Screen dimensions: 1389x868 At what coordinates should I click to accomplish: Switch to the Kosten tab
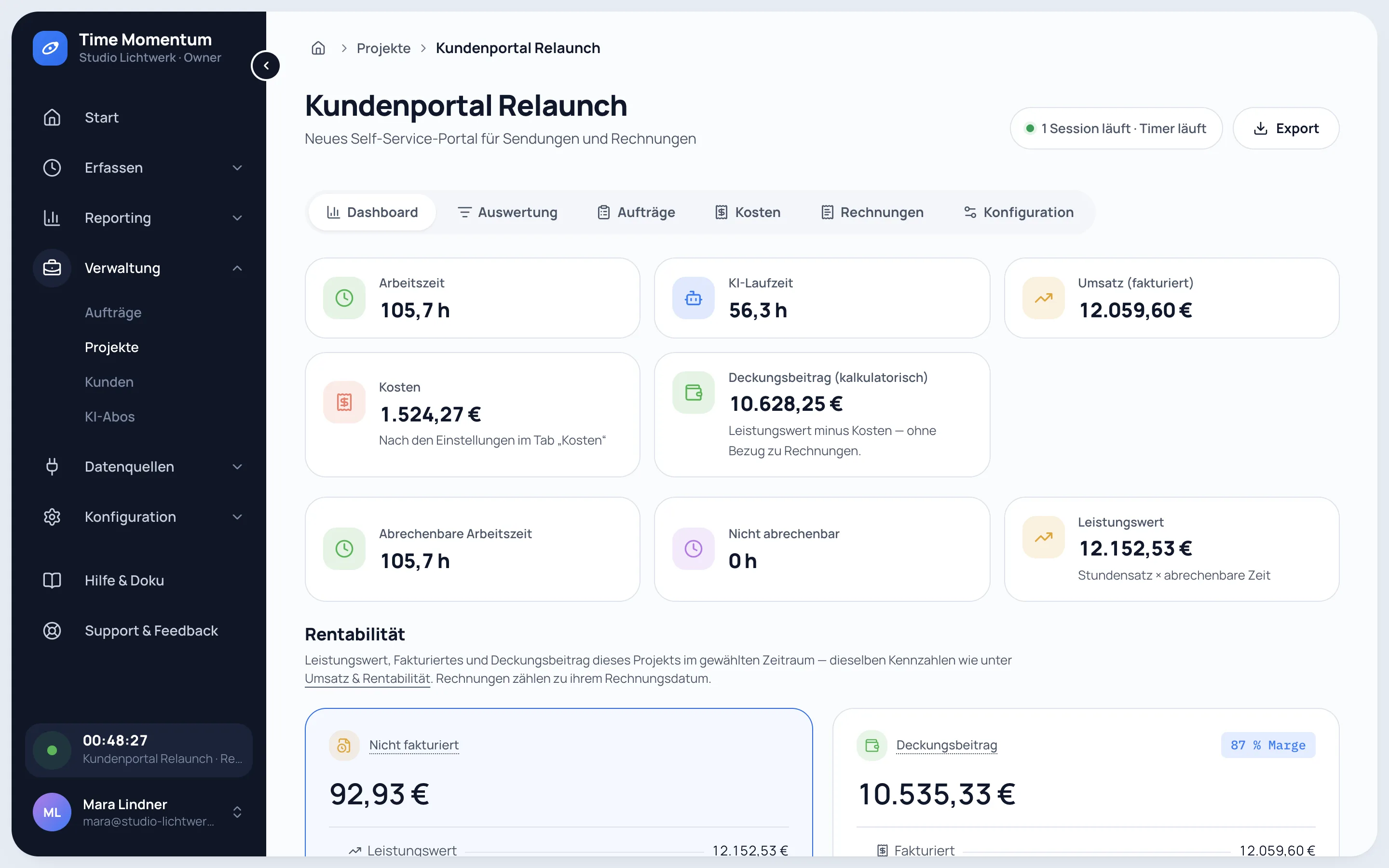747,212
